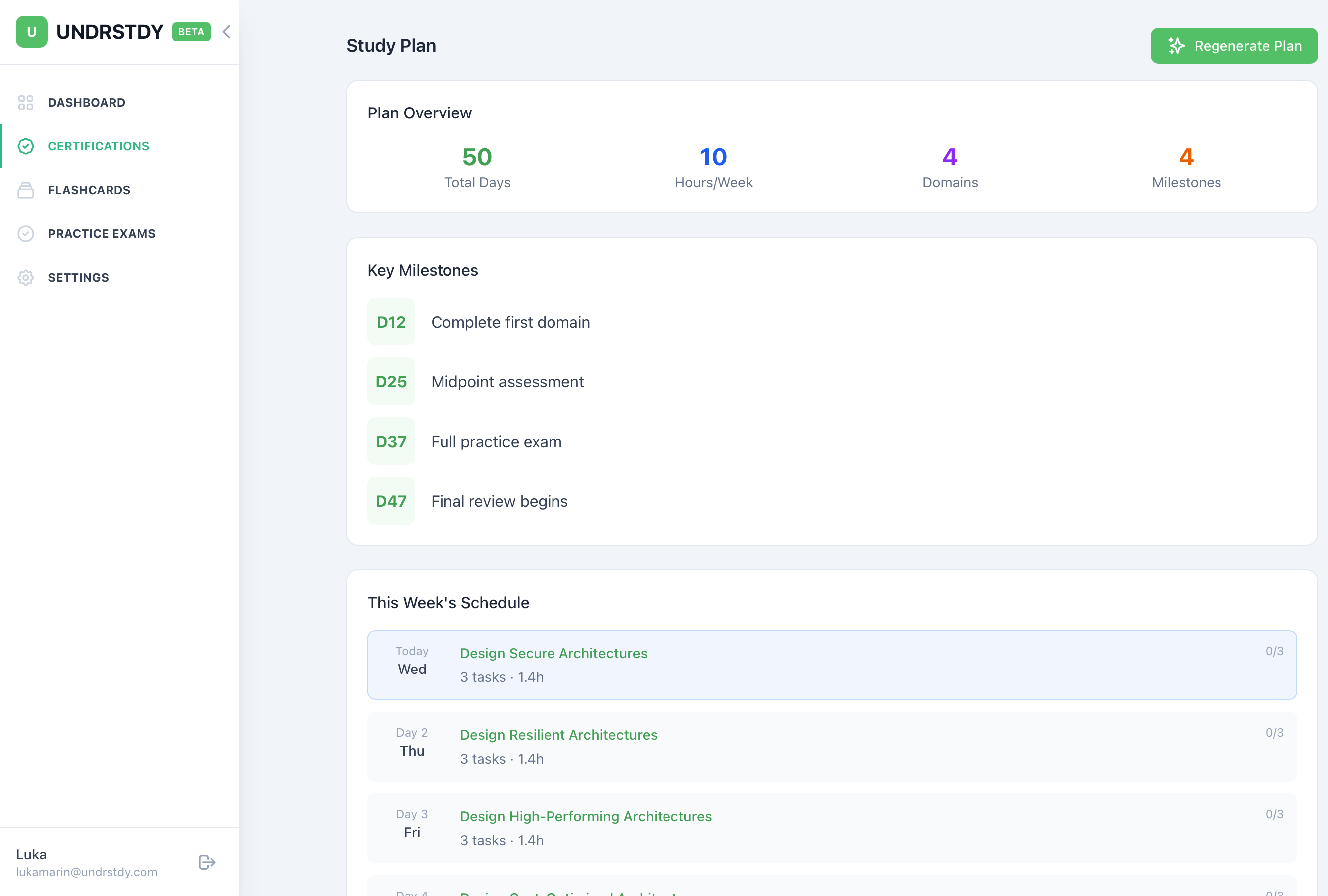Collapse the sidebar with the chevron

(226, 32)
